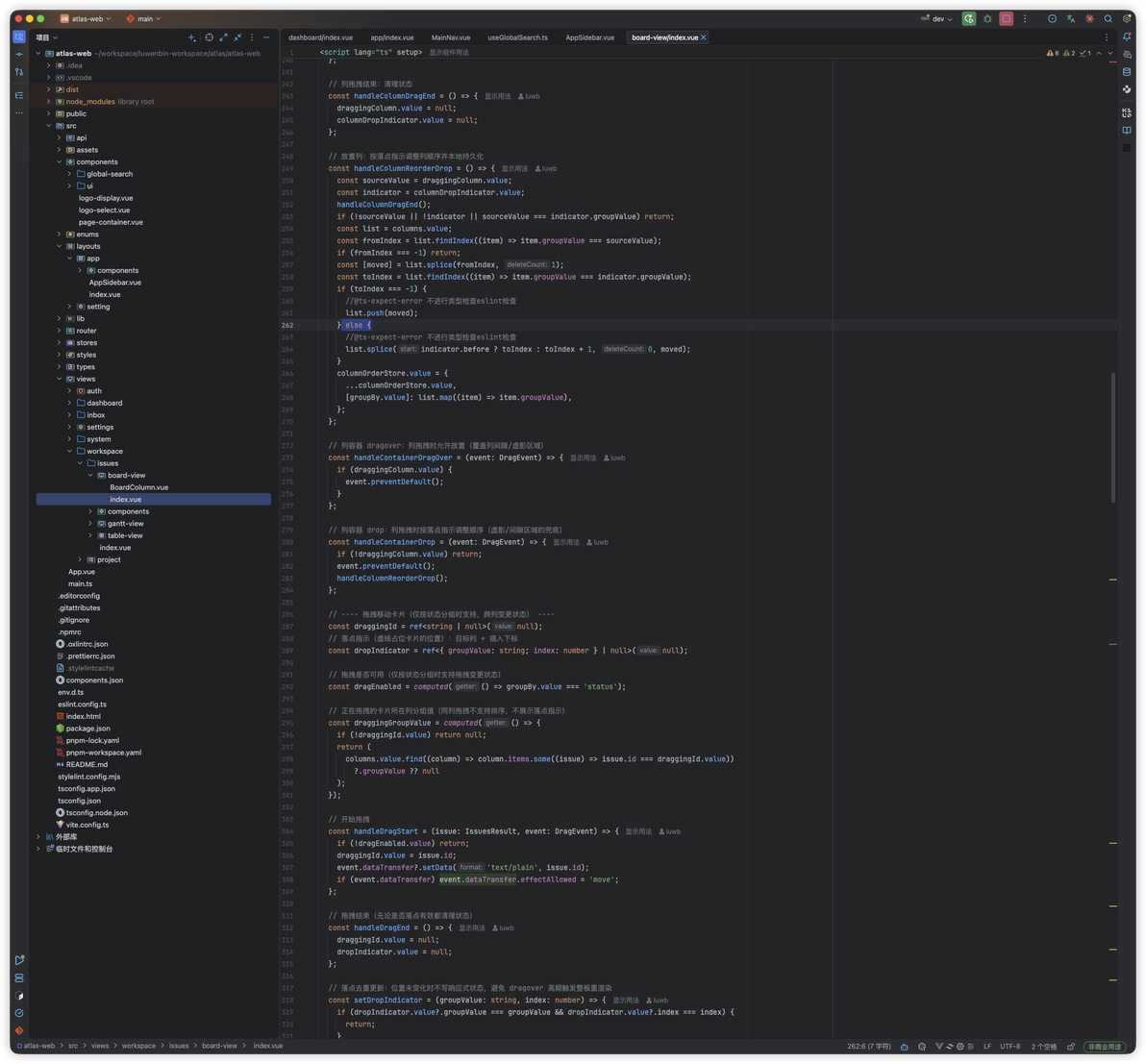Open Search Everywhere magnifier icon
Image resolution: width=1146 pixels, height=1064 pixels.
1108,19
